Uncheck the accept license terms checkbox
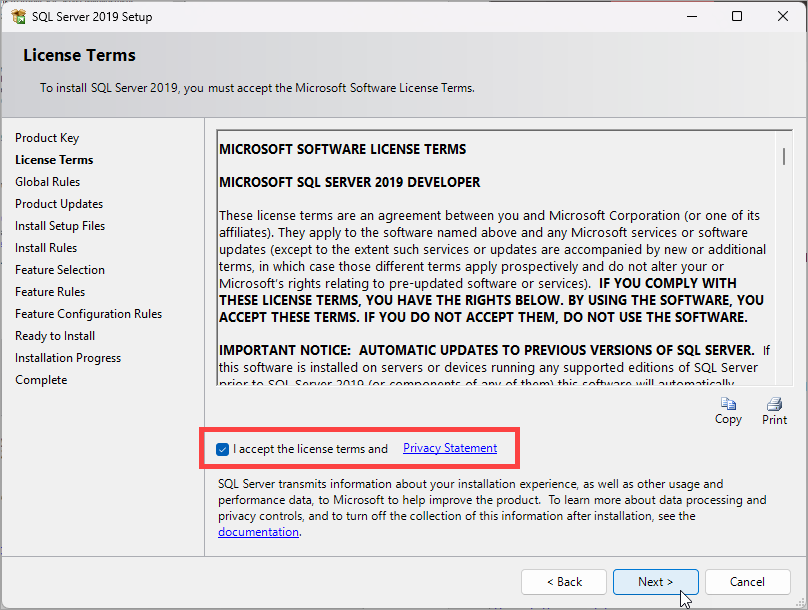The height and width of the screenshot is (610, 808). click(223, 449)
